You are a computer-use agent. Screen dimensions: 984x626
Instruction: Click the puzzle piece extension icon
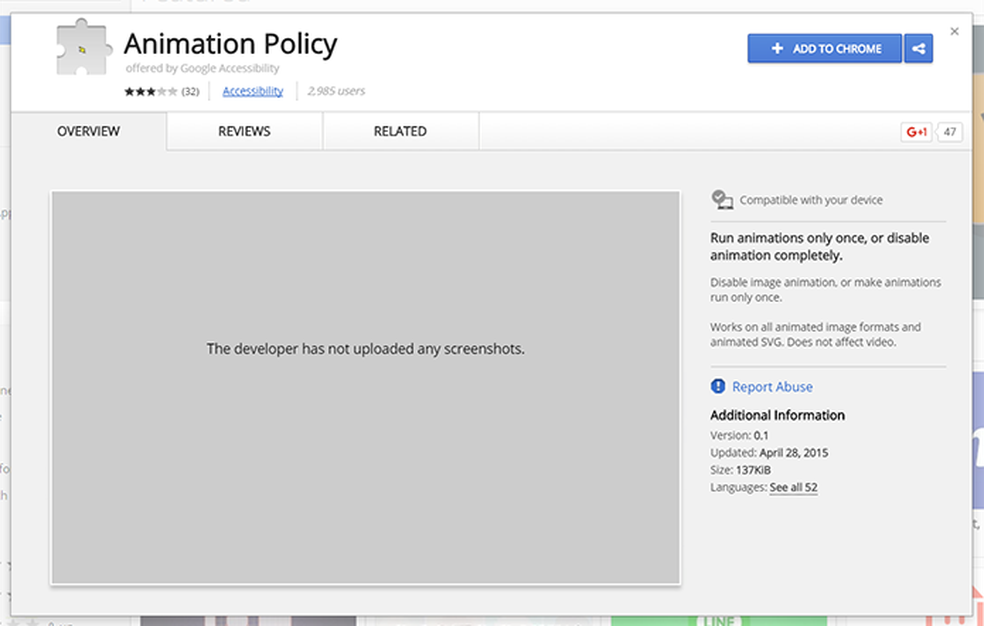pyautogui.click(x=81, y=50)
